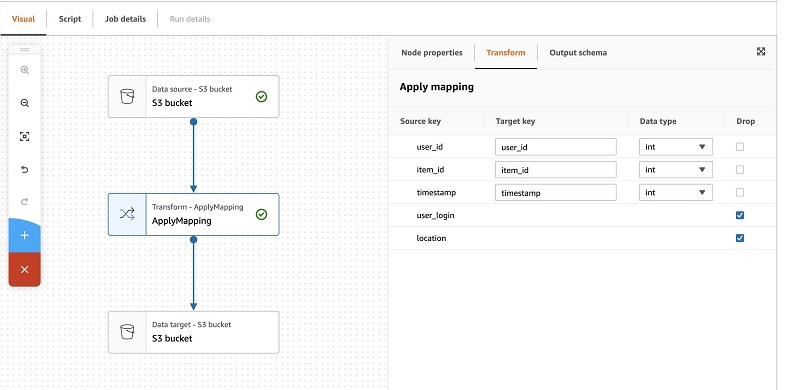Click the item_id source key label

pos(430,169)
